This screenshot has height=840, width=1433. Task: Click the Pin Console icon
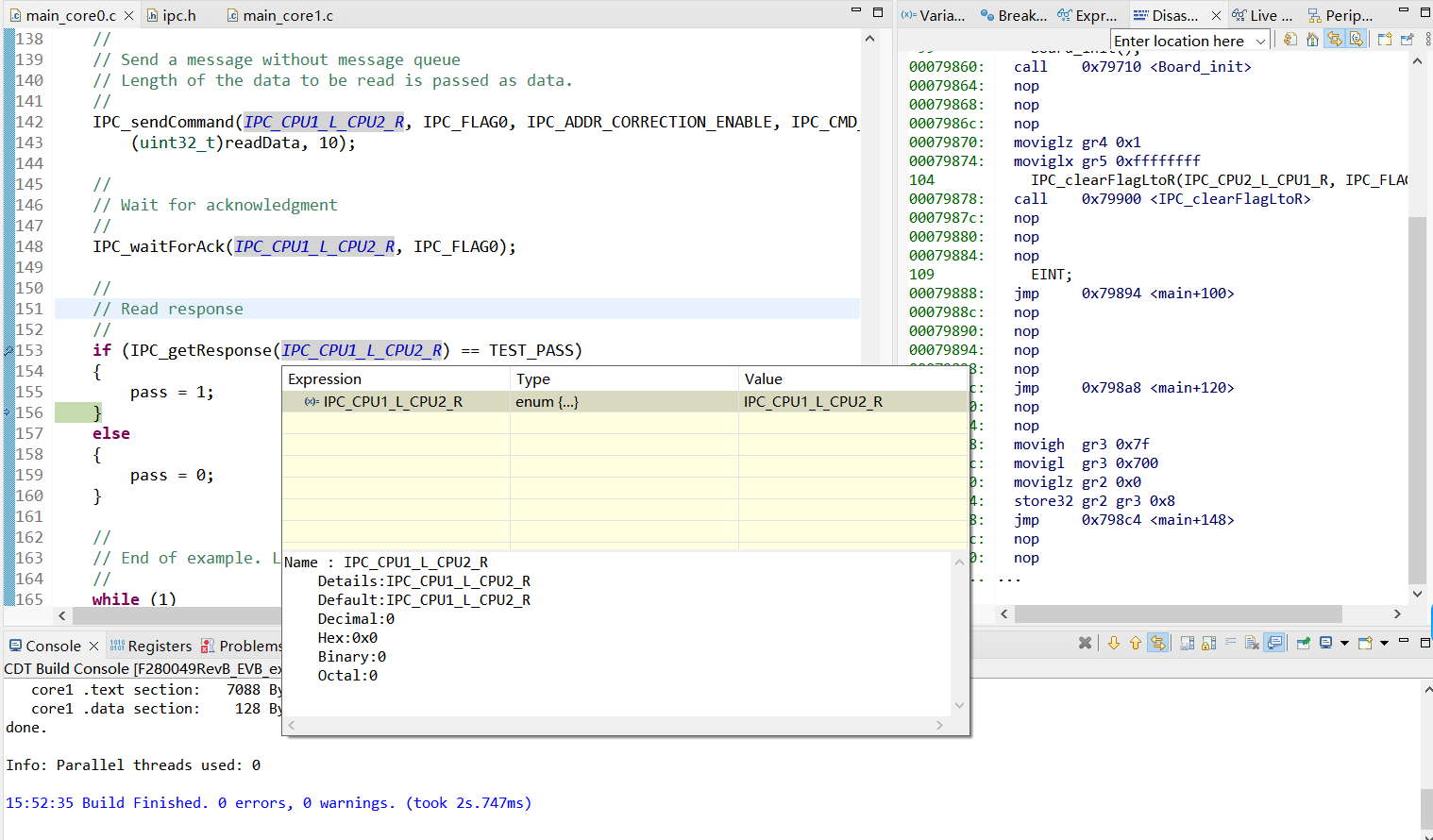[x=1303, y=643]
